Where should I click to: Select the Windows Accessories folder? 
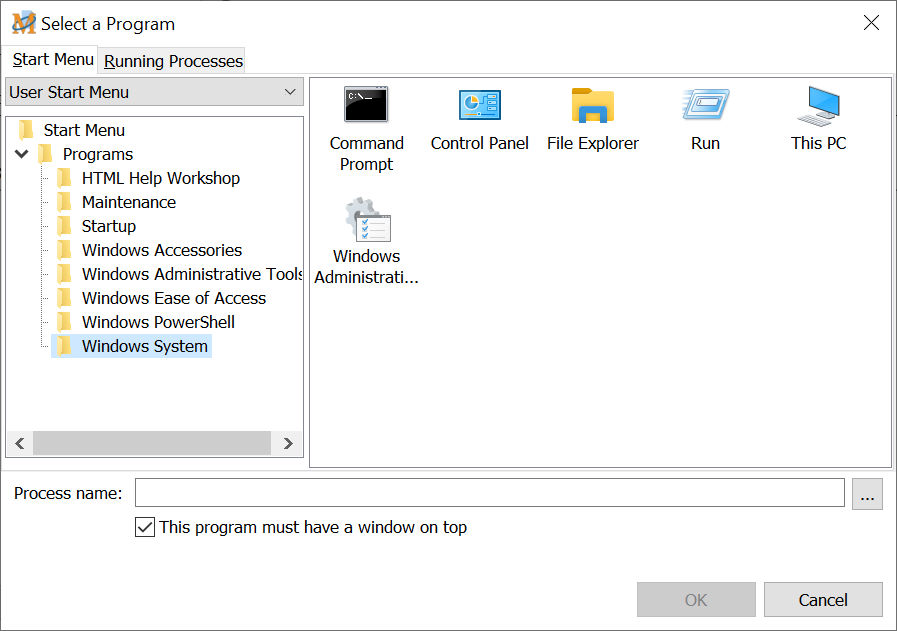coord(161,250)
